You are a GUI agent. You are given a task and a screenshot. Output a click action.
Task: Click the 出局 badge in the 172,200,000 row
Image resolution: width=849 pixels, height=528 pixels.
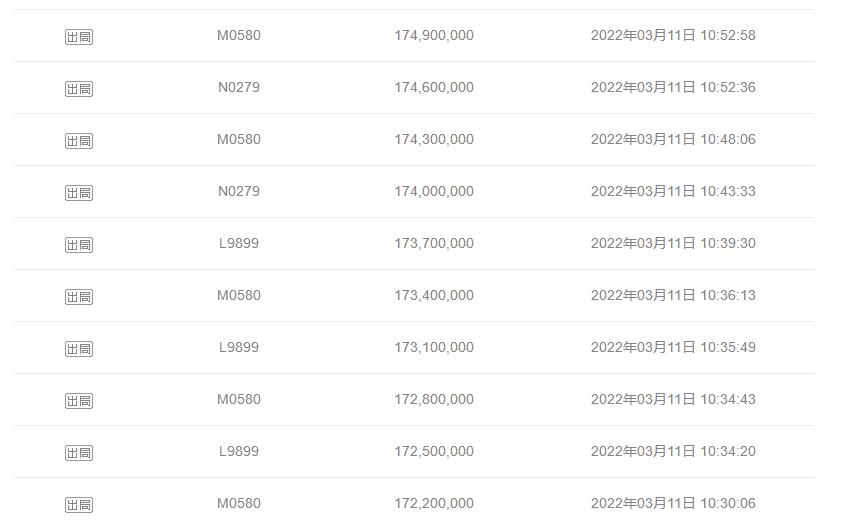[x=79, y=505]
